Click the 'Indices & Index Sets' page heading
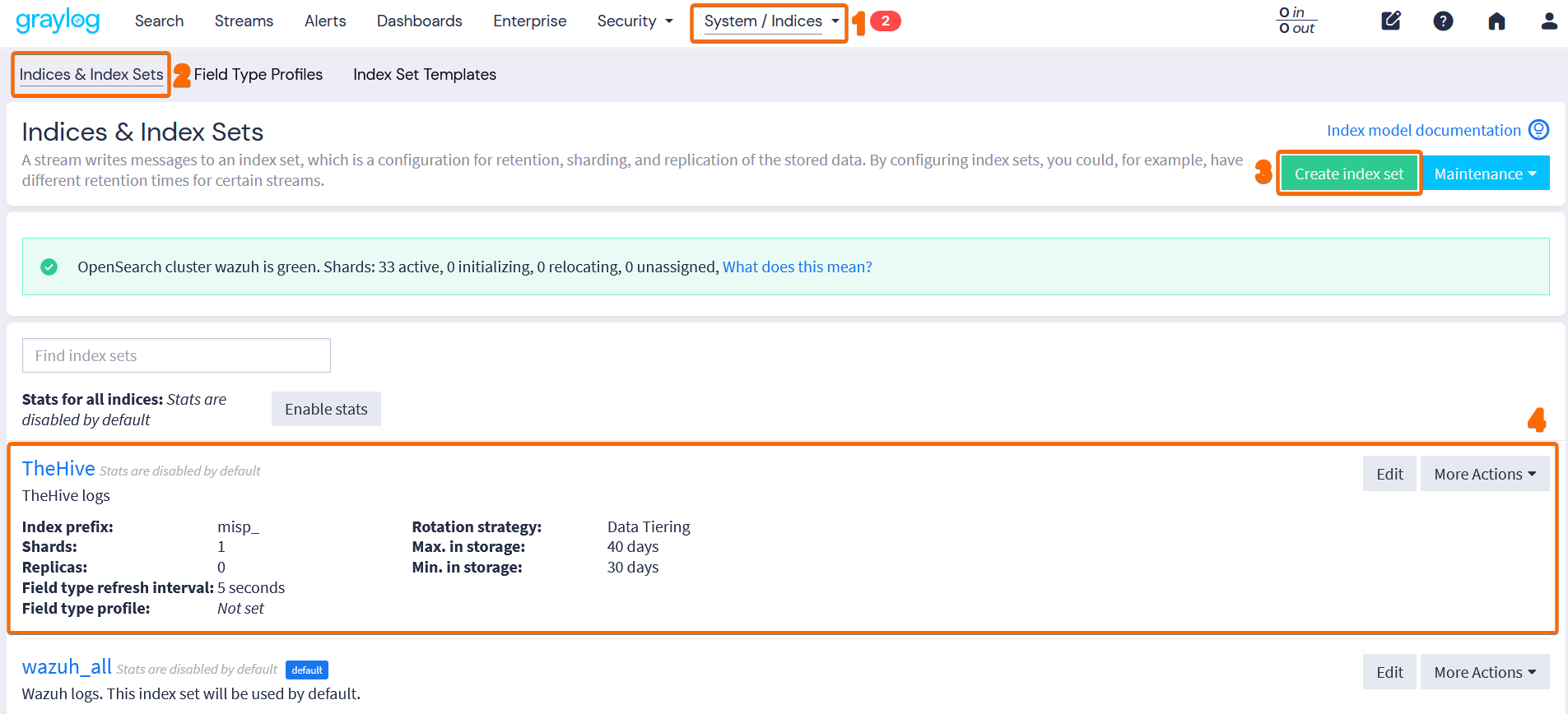Image resolution: width=1568 pixels, height=714 pixels. click(x=142, y=132)
